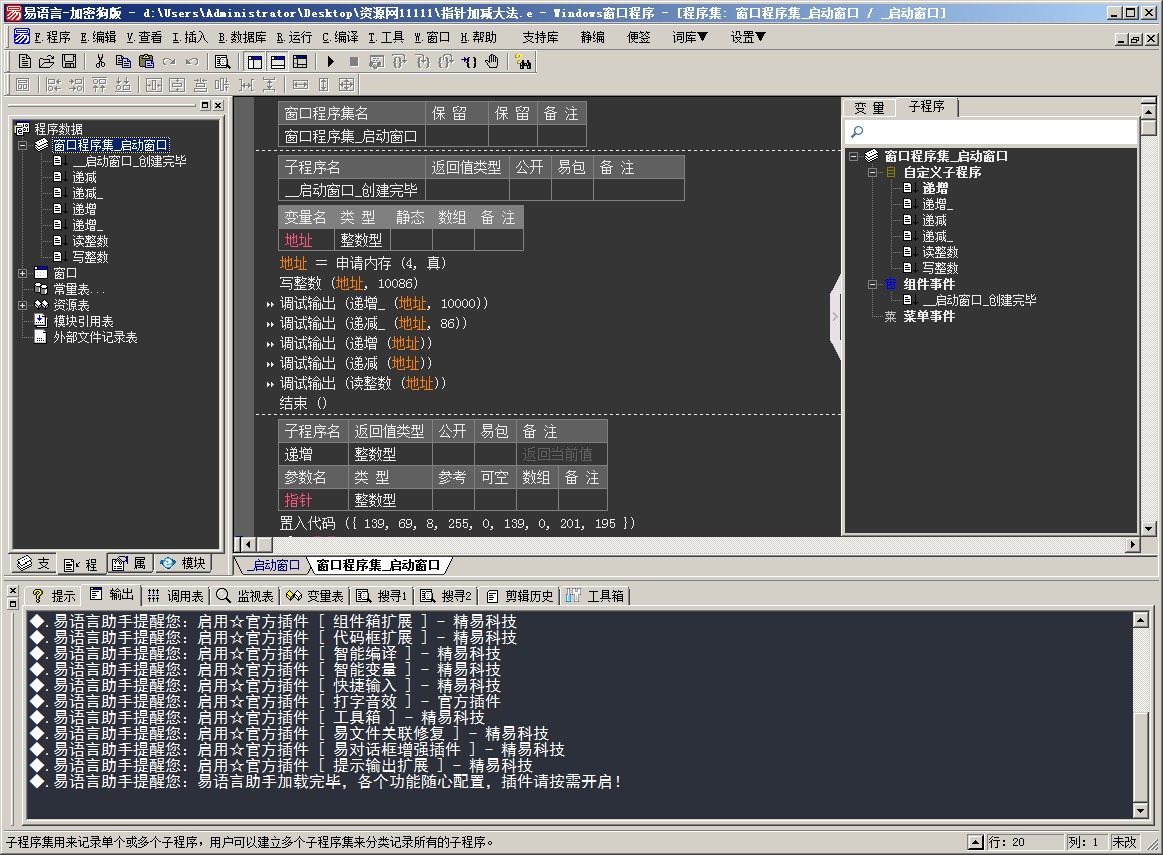Open the T.工具 menu
The image size is (1163, 855).
point(386,37)
